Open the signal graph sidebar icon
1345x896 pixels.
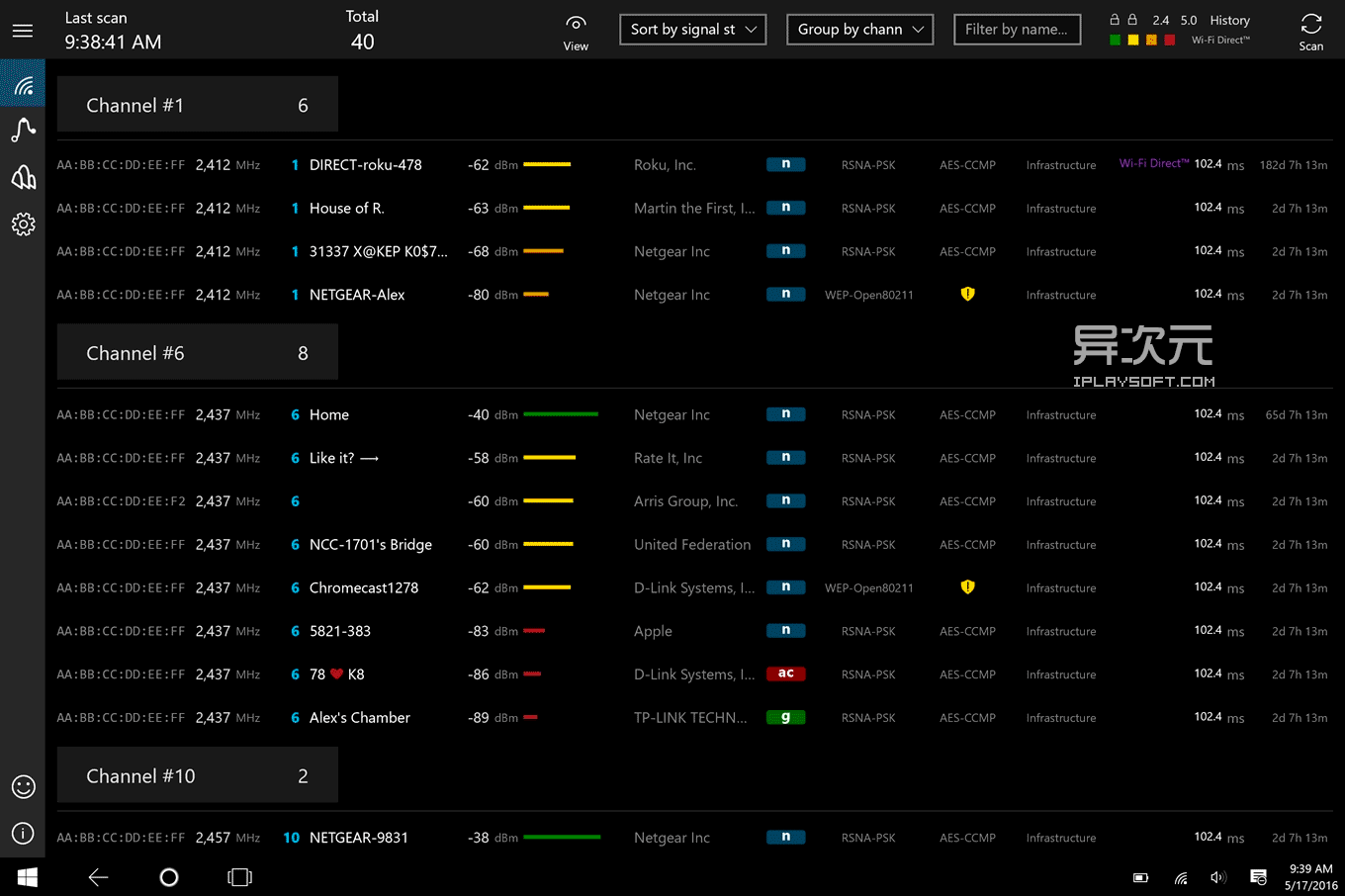pyautogui.click(x=23, y=130)
